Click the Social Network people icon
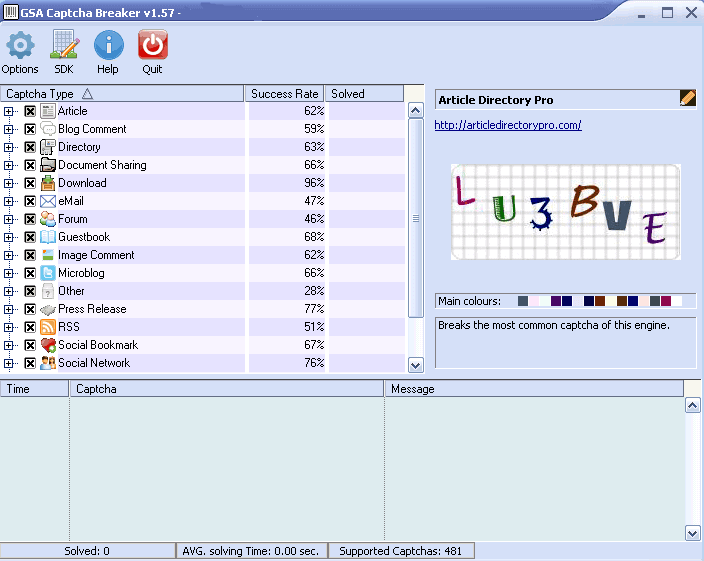 (x=48, y=363)
